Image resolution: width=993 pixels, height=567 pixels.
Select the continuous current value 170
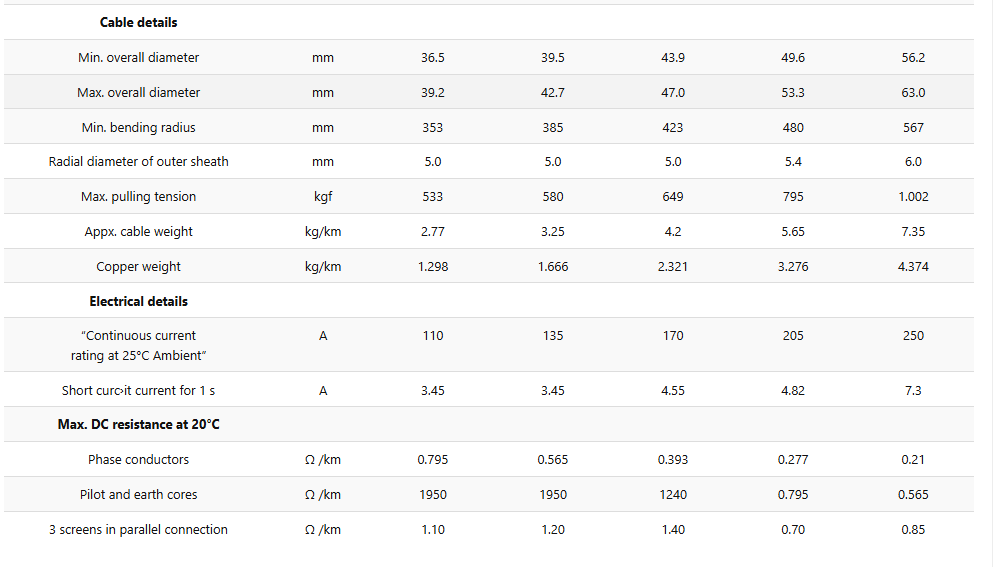[673, 336]
